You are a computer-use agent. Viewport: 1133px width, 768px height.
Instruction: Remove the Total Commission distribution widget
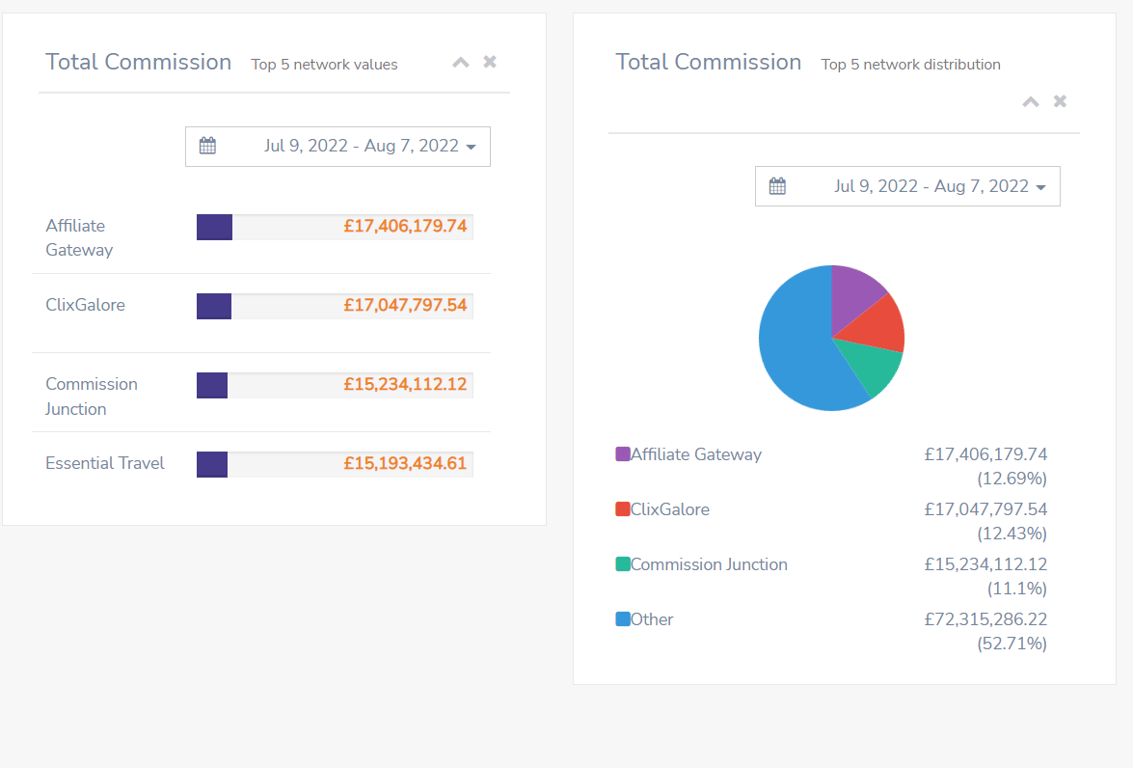pyautogui.click(x=1059, y=101)
